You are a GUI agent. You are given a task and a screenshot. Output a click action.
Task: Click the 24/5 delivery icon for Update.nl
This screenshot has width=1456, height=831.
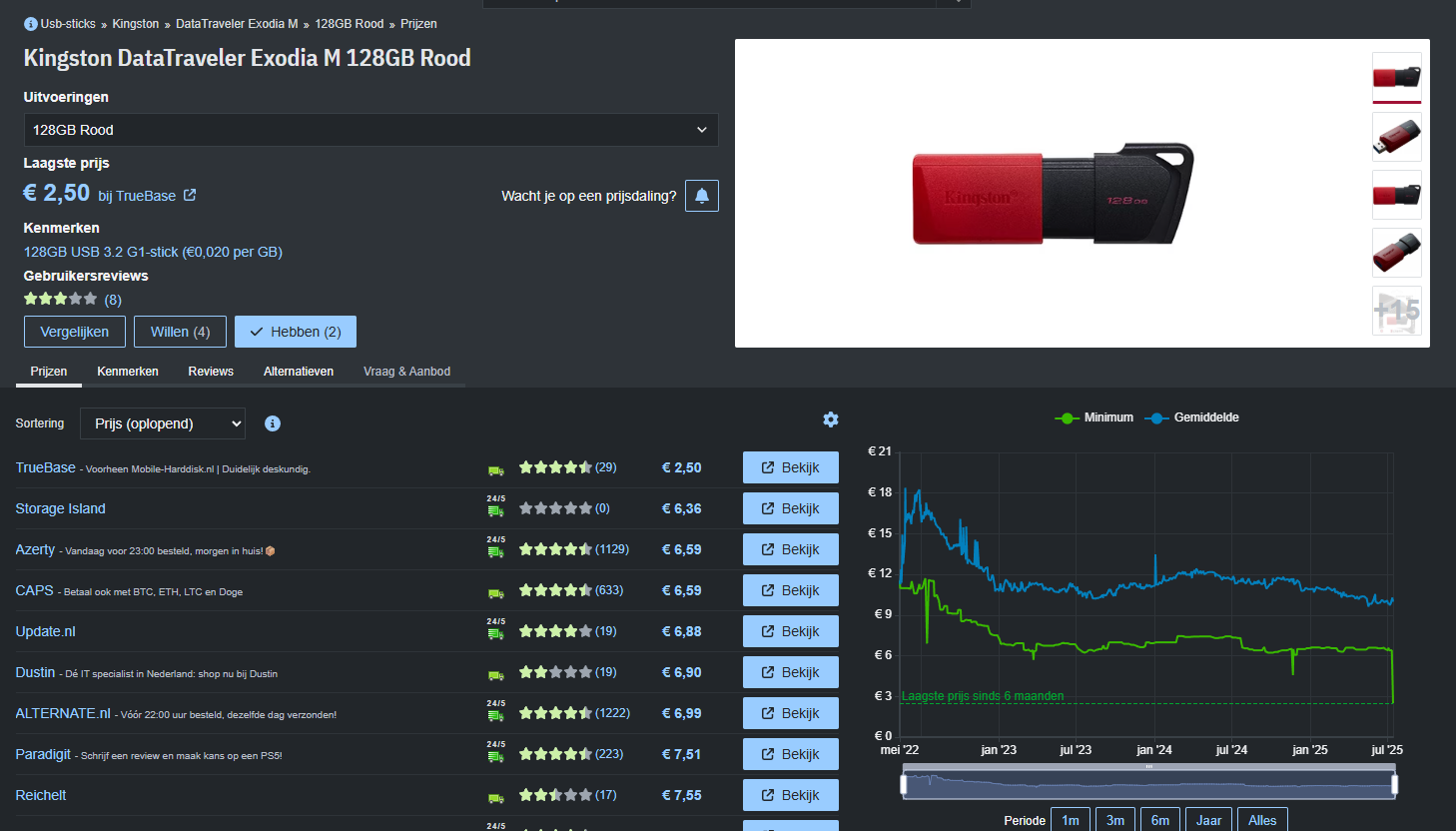496,629
